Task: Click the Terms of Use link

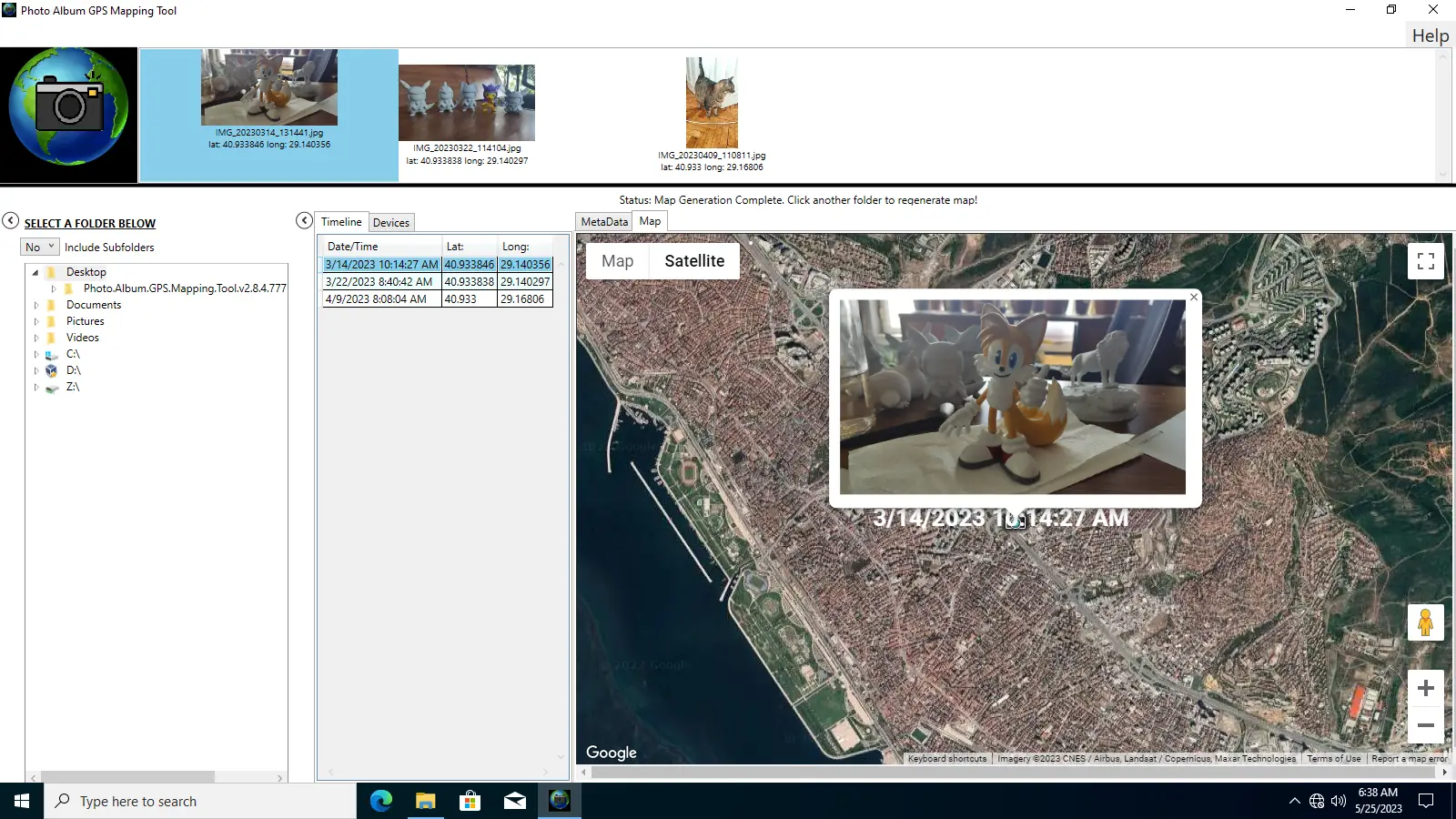Action: 1334,758
